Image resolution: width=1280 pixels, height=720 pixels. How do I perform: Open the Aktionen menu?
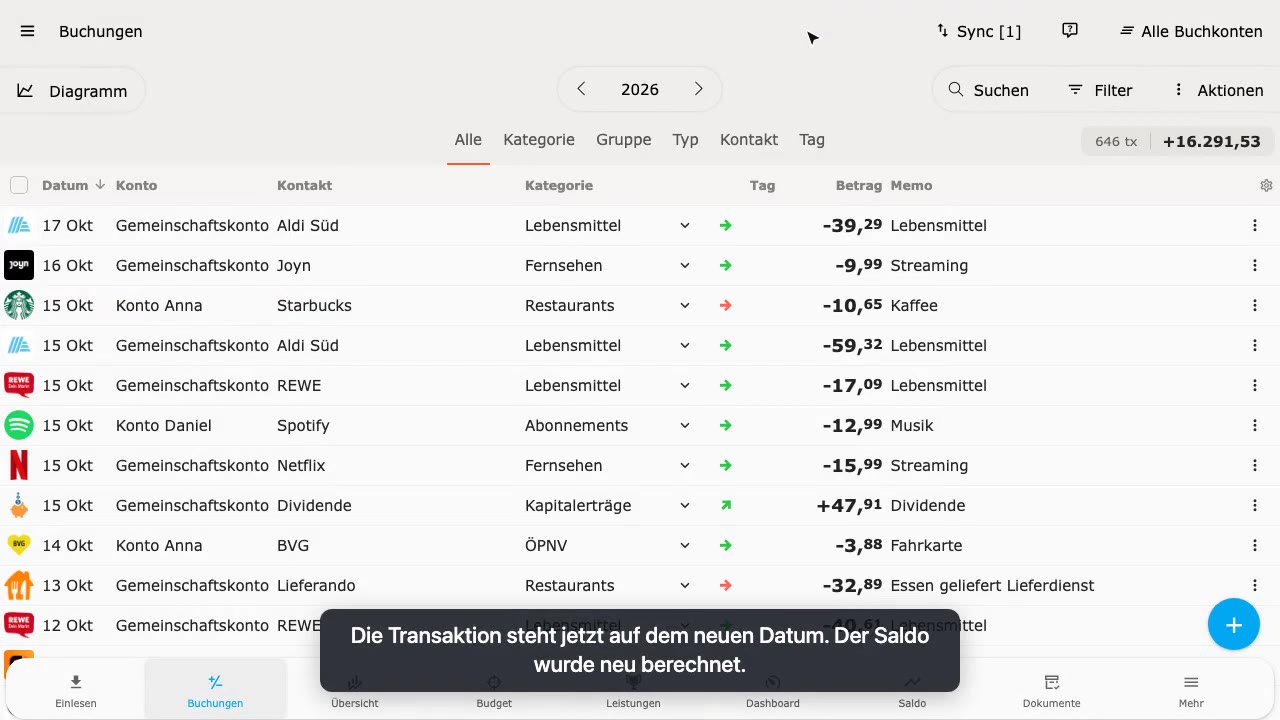coord(1218,90)
